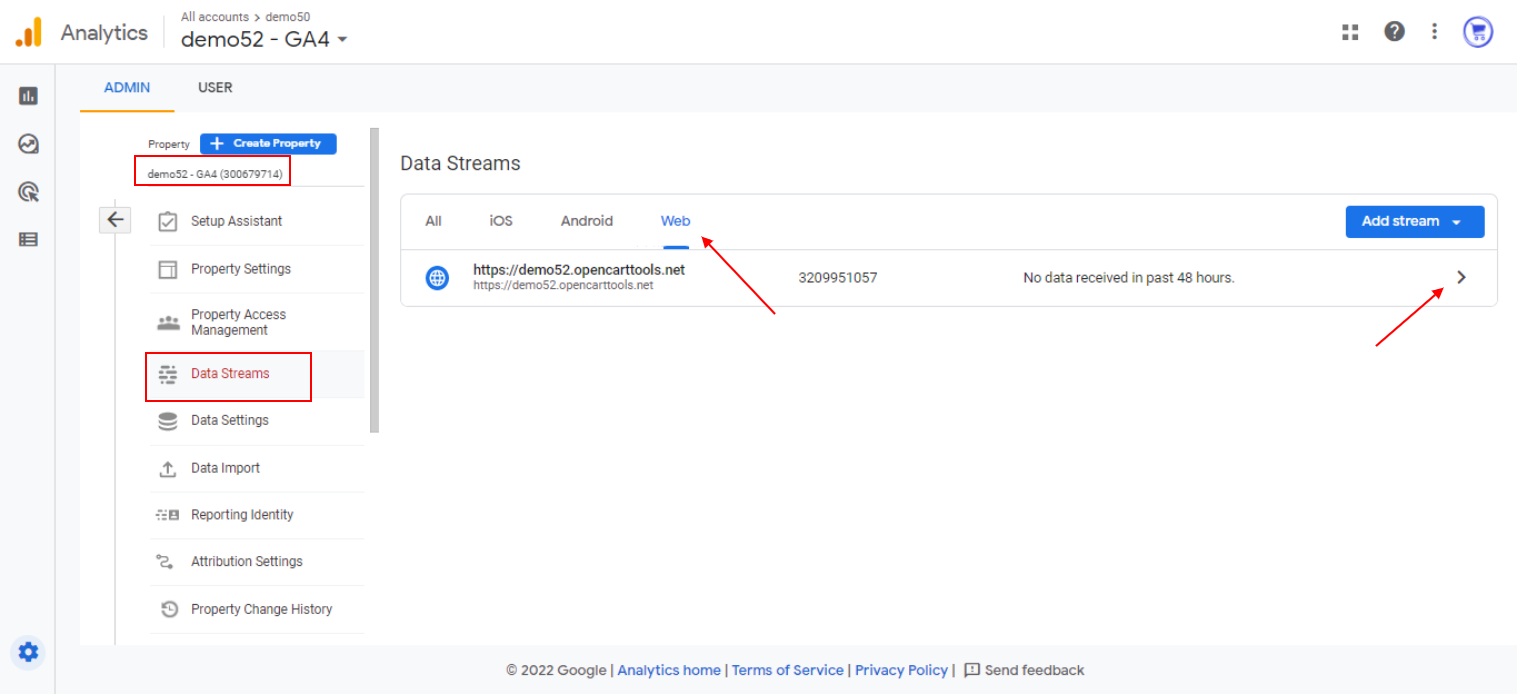Open the three-dot more options menu

tap(1434, 31)
